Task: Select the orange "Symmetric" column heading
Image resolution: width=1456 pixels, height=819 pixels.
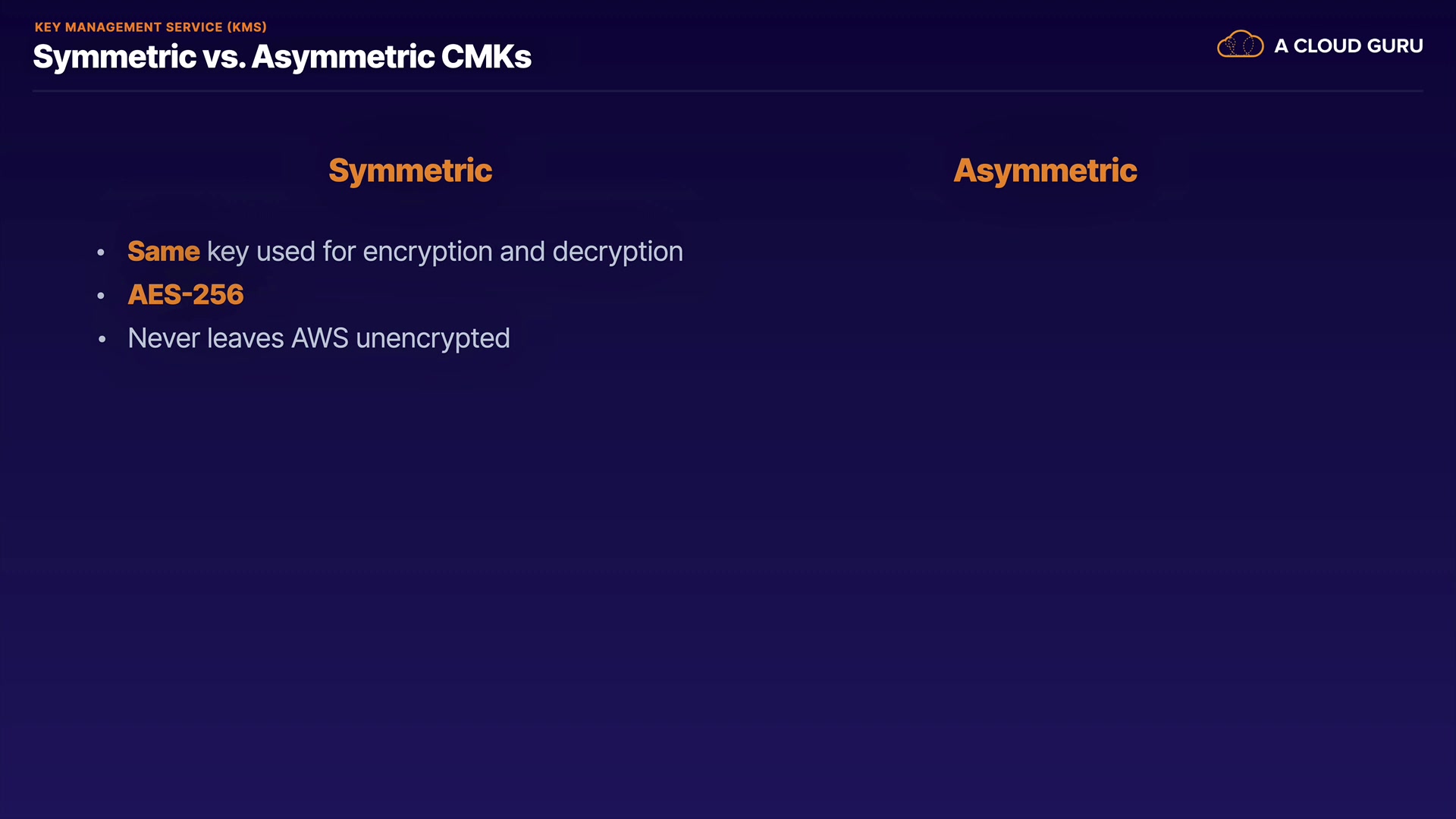Action: click(410, 171)
